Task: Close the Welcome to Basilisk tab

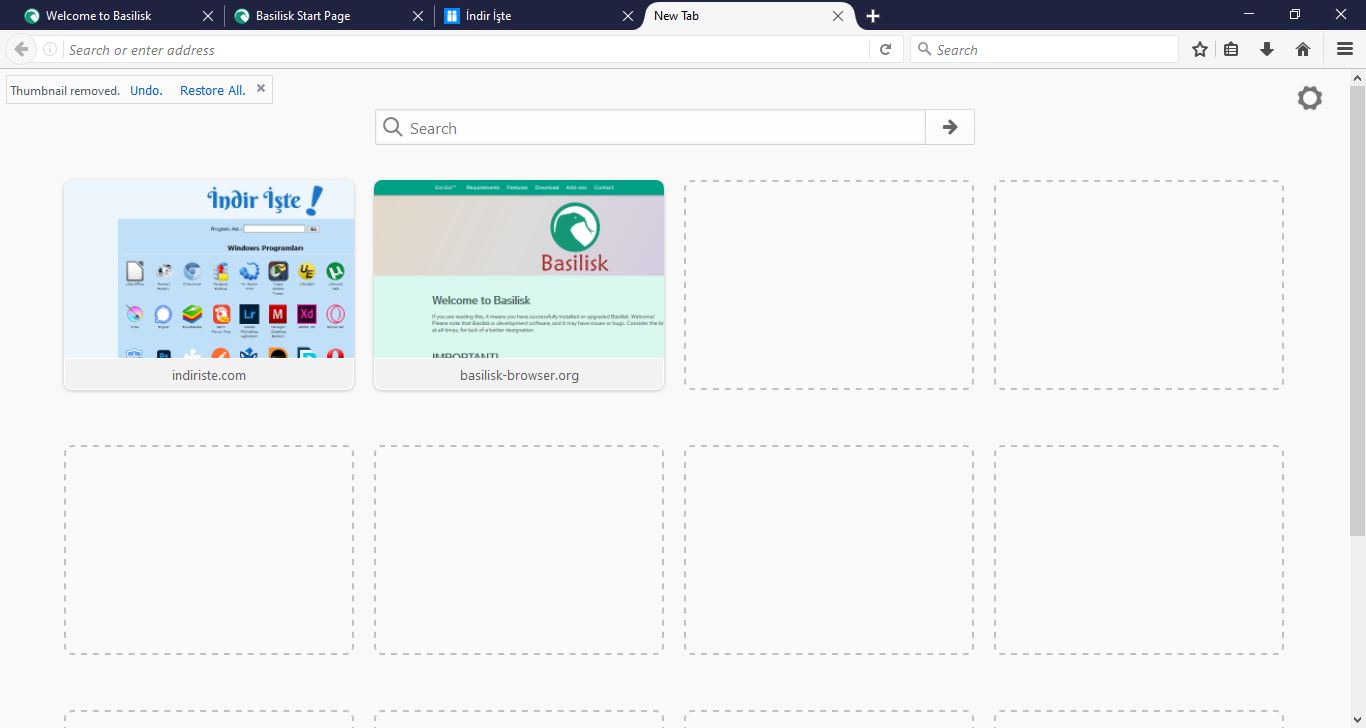Action: click(207, 16)
